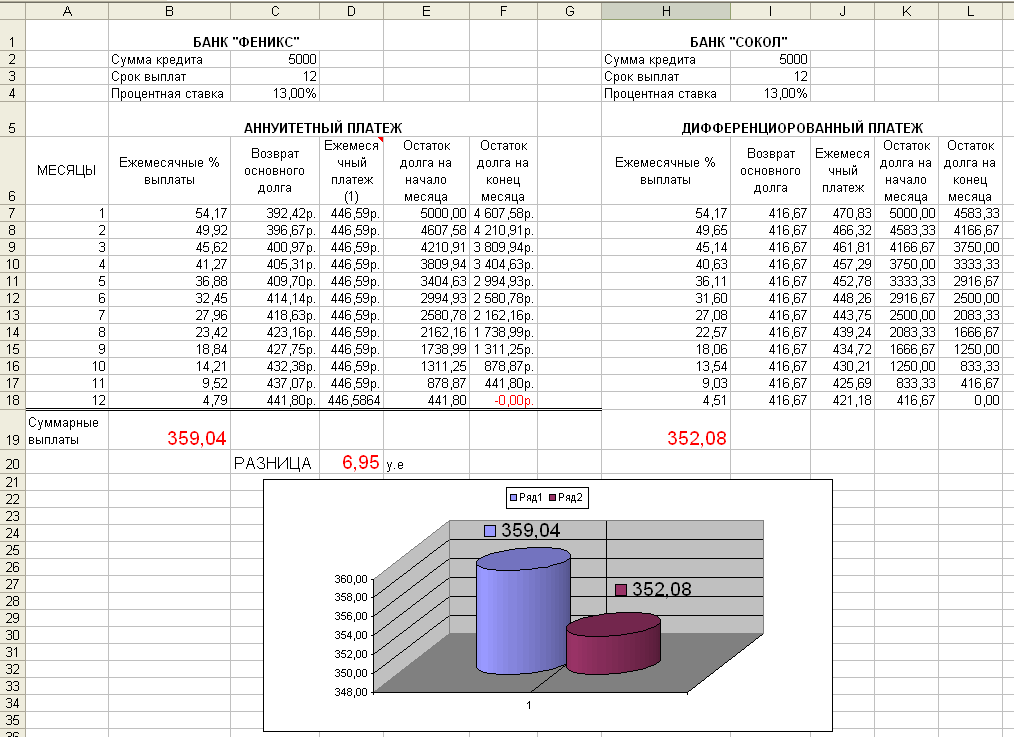The width and height of the screenshot is (1014, 737).
Task: Select Сокол interest rate cell 13,00%
Action: coord(770,93)
